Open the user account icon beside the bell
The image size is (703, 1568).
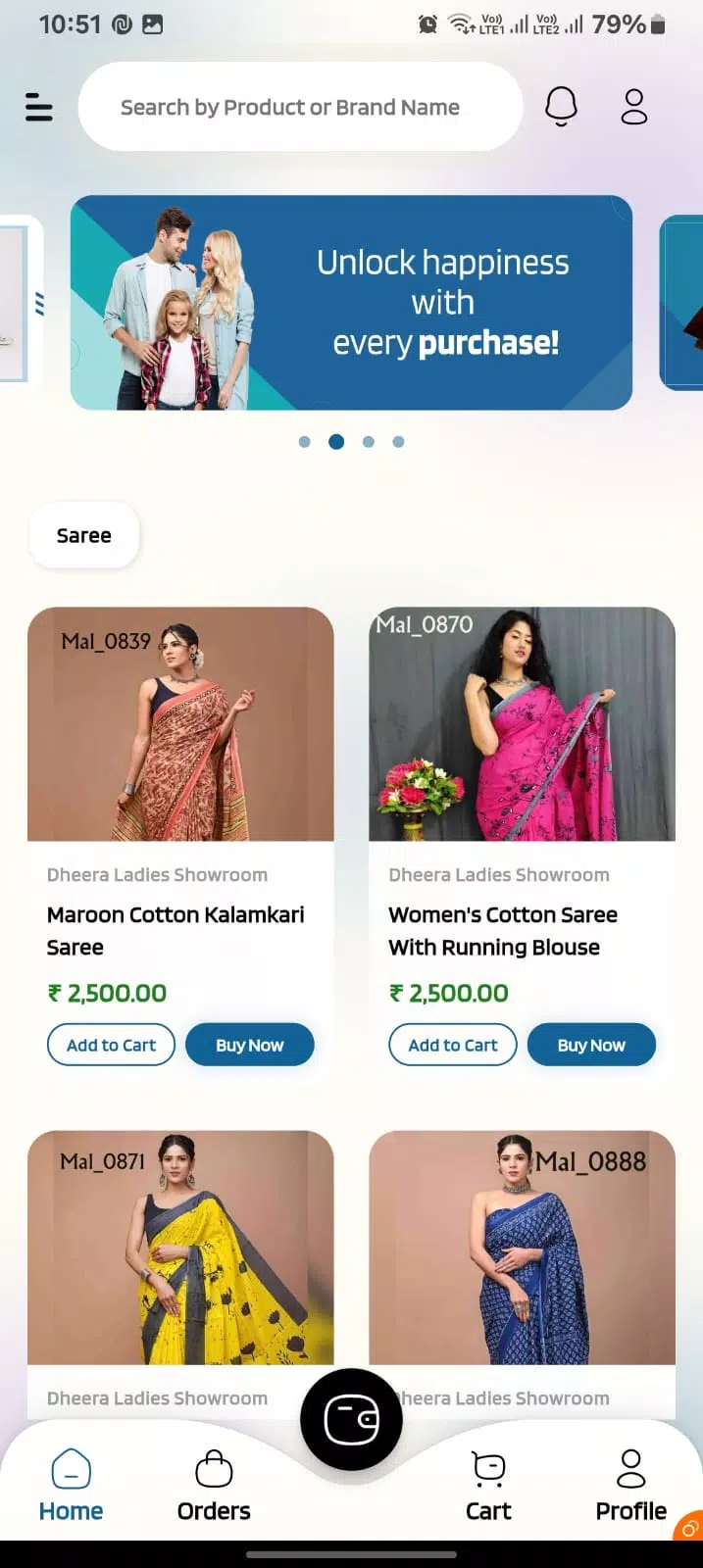pyautogui.click(x=634, y=106)
